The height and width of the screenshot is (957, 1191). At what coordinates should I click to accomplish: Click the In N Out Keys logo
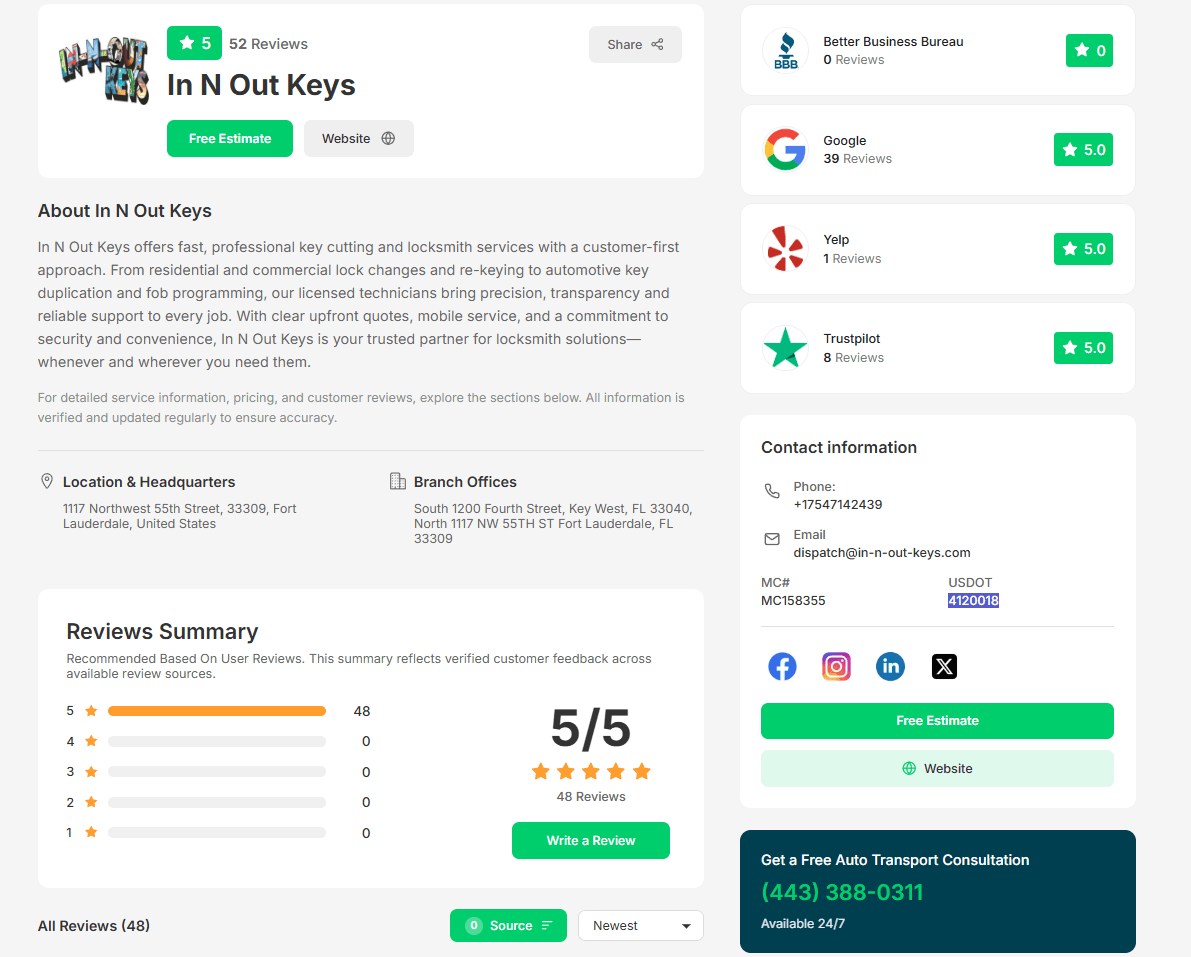[104, 70]
